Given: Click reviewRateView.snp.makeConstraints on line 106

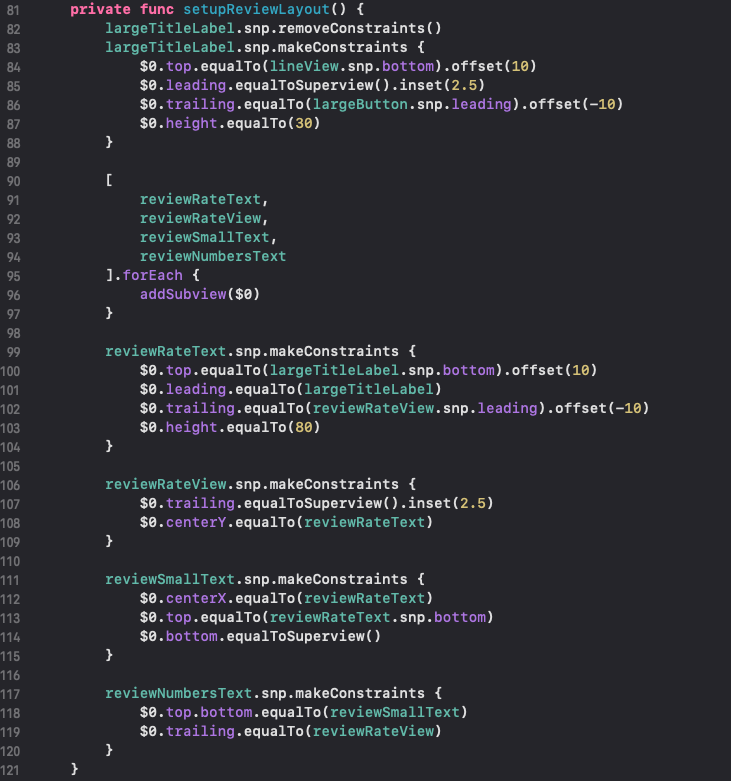Looking at the screenshot, I should (x=252, y=484).
